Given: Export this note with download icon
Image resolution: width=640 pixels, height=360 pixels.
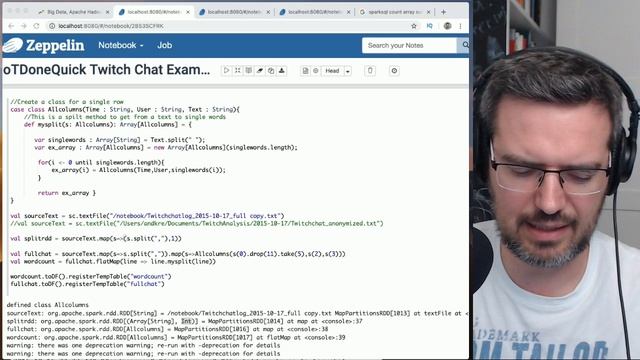Looking at the screenshot, I should (x=282, y=71).
